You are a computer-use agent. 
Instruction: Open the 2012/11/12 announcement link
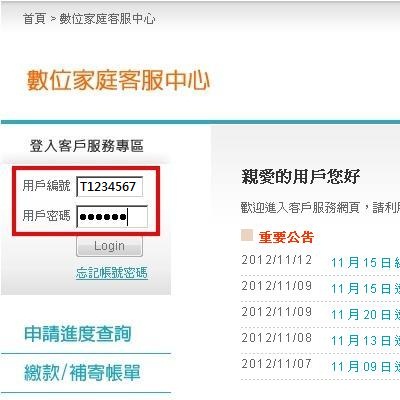(365, 263)
